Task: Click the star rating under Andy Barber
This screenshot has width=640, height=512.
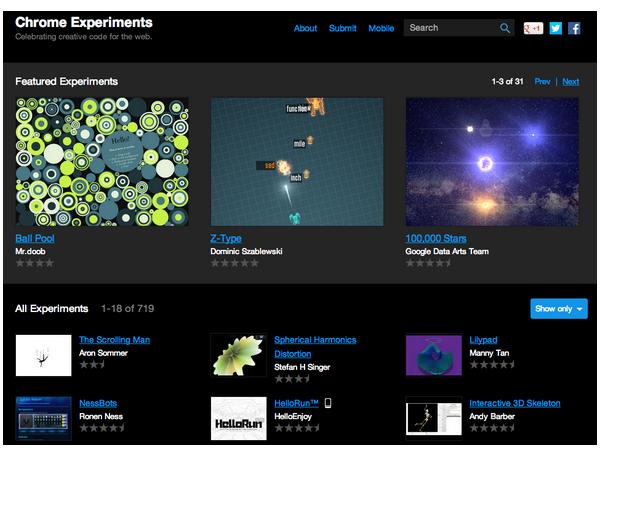Action: [492, 428]
